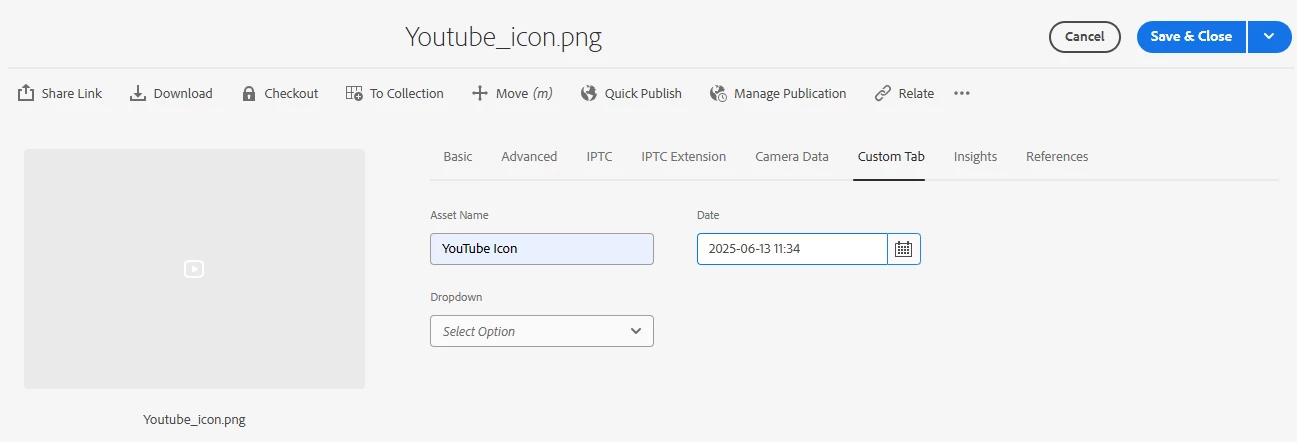Click the Quick Publish globe icon
Screen dimensions: 1297x442
(588, 93)
